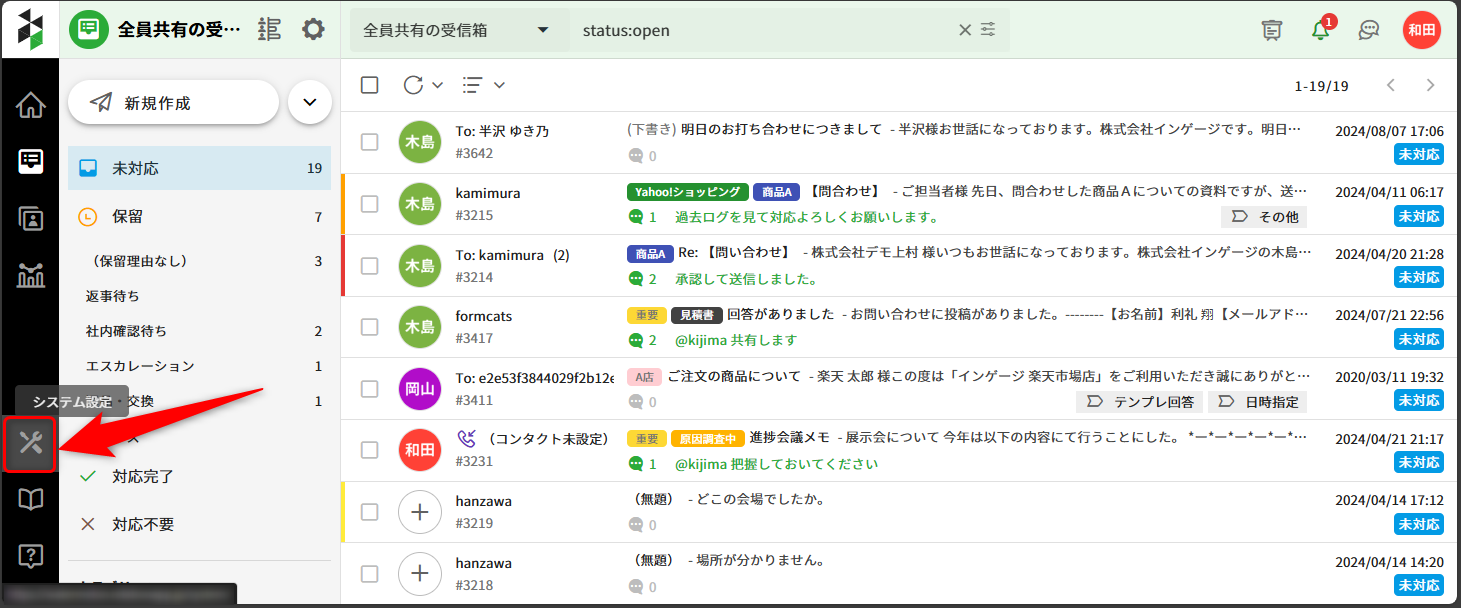Image resolution: width=1461 pixels, height=608 pixels.
Task: Click the notification bell icon
Action: (1321, 30)
